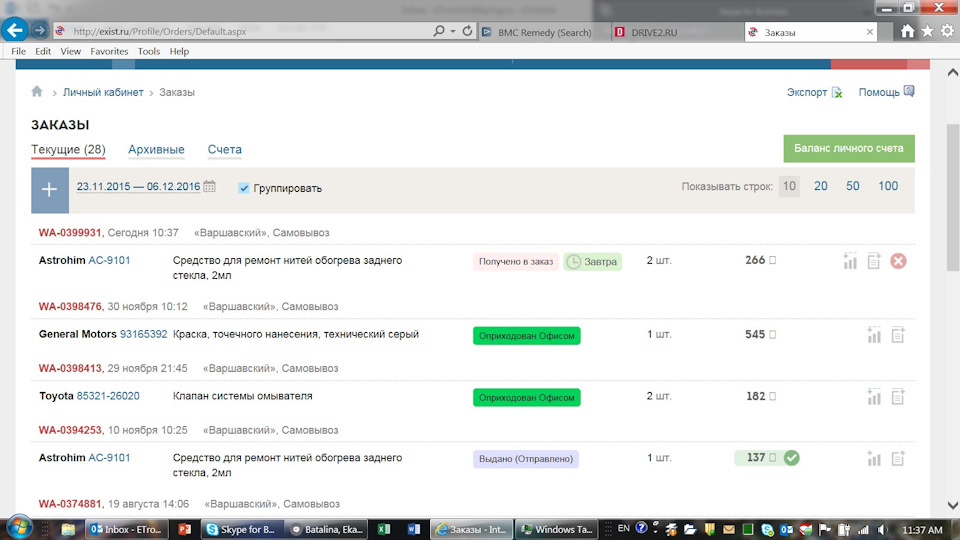Click the help icon beside Помощь
This screenshot has width=960, height=540.
tap(909, 91)
